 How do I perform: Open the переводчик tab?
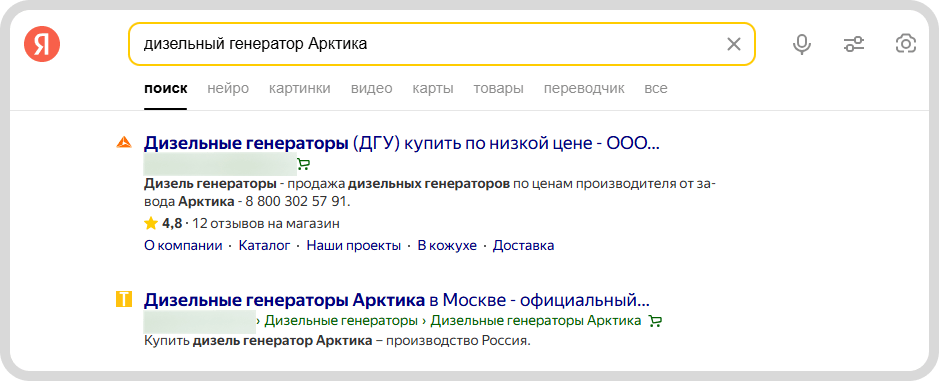pyautogui.click(x=584, y=89)
